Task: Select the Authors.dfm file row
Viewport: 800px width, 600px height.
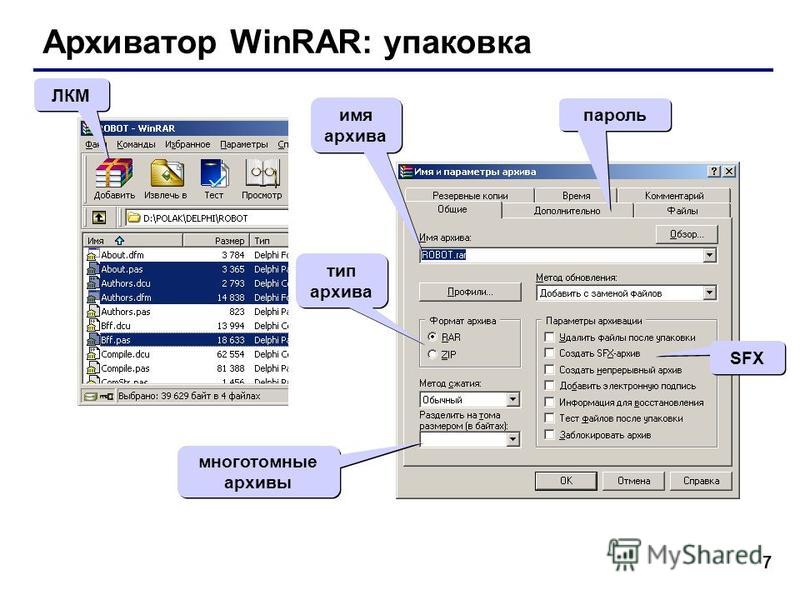Action: point(187,297)
